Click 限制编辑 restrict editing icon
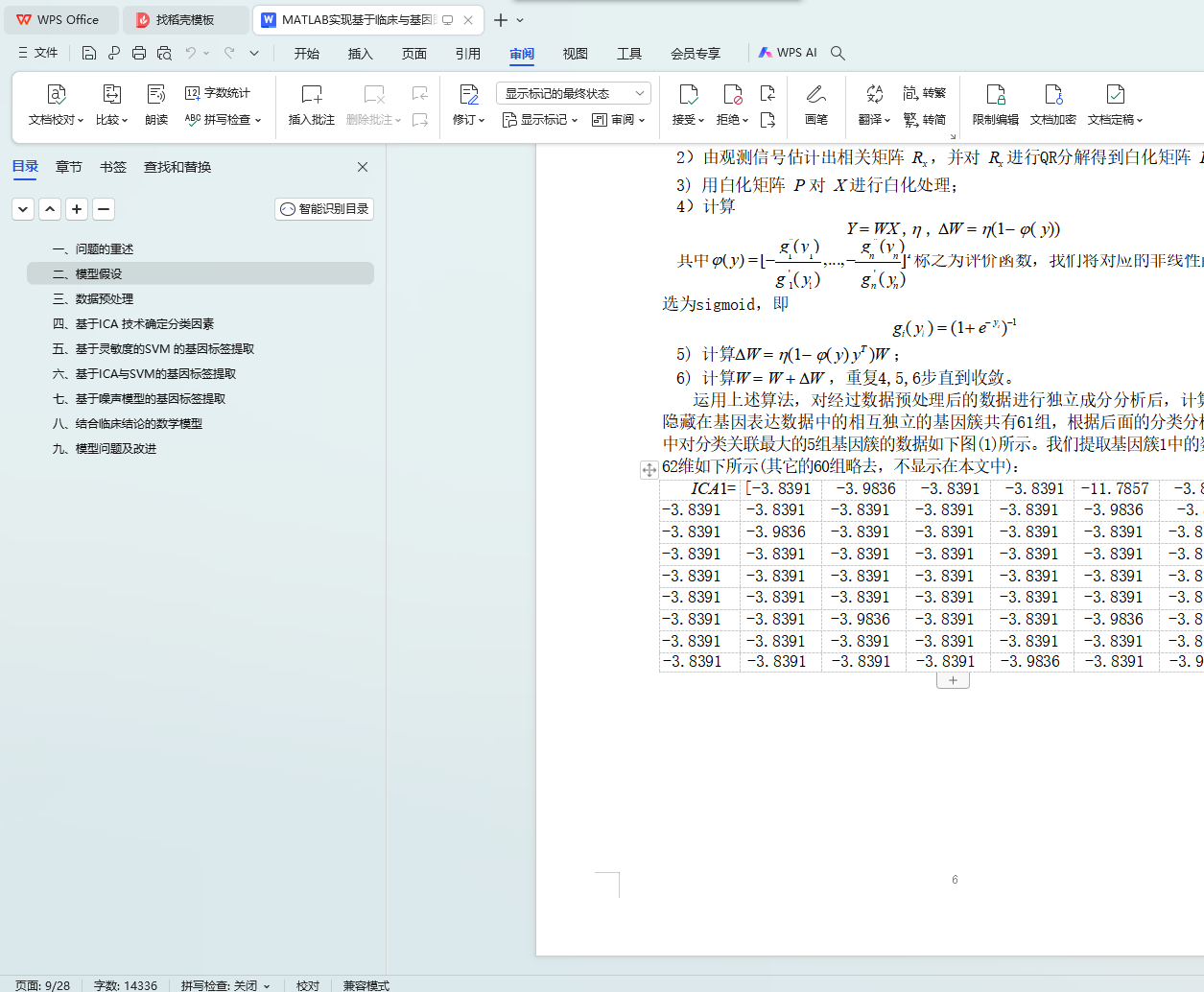 click(996, 94)
